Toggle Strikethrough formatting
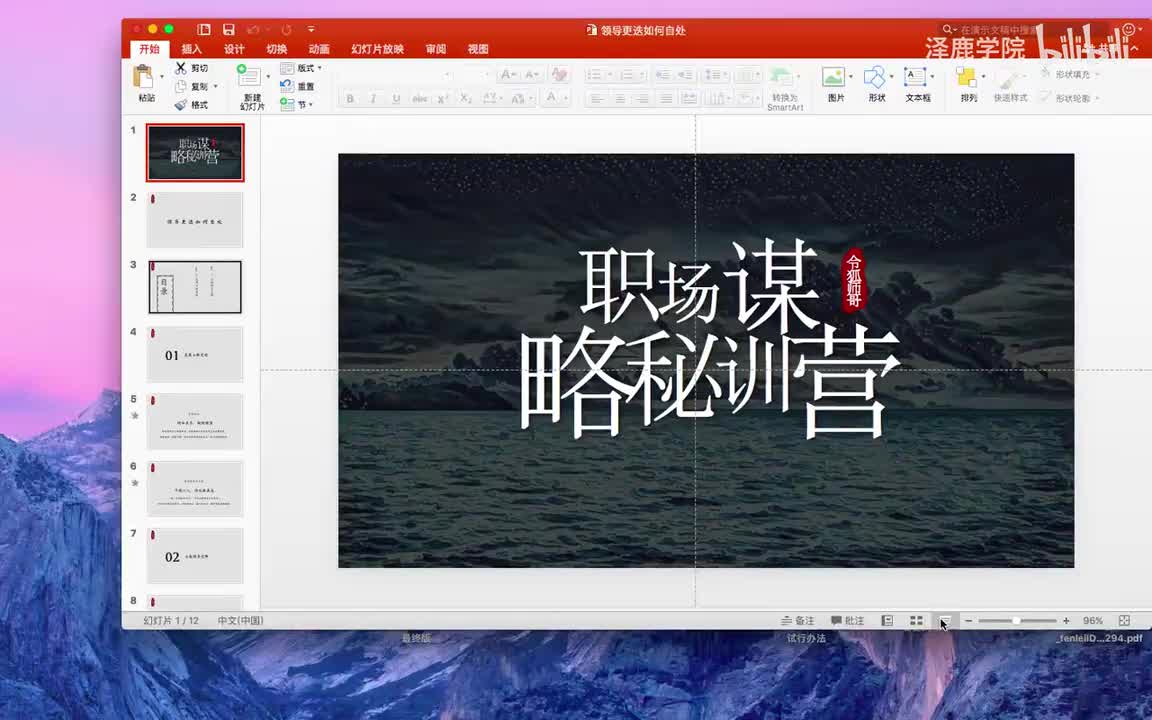 (420, 98)
